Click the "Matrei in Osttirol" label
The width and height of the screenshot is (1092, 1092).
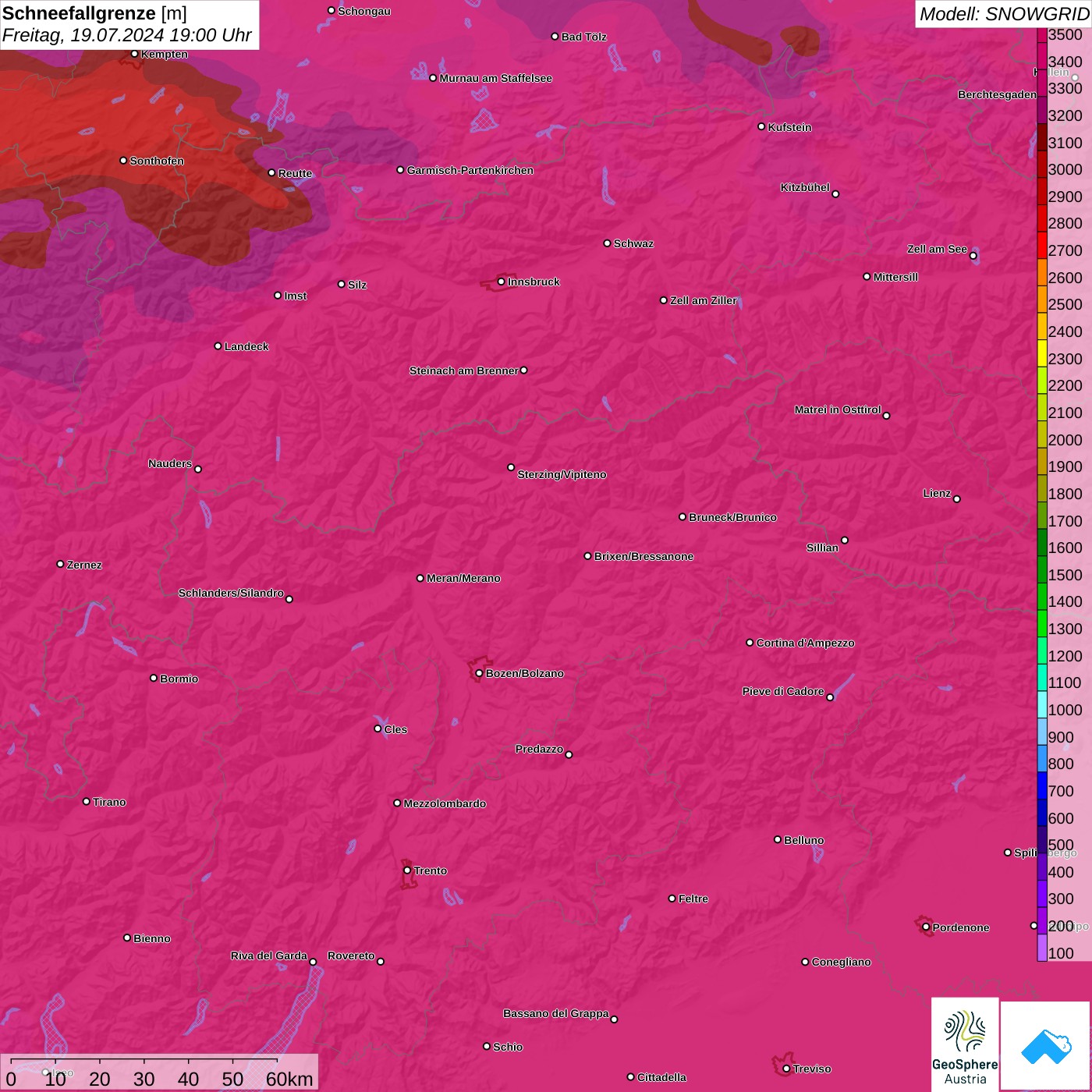point(838,409)
